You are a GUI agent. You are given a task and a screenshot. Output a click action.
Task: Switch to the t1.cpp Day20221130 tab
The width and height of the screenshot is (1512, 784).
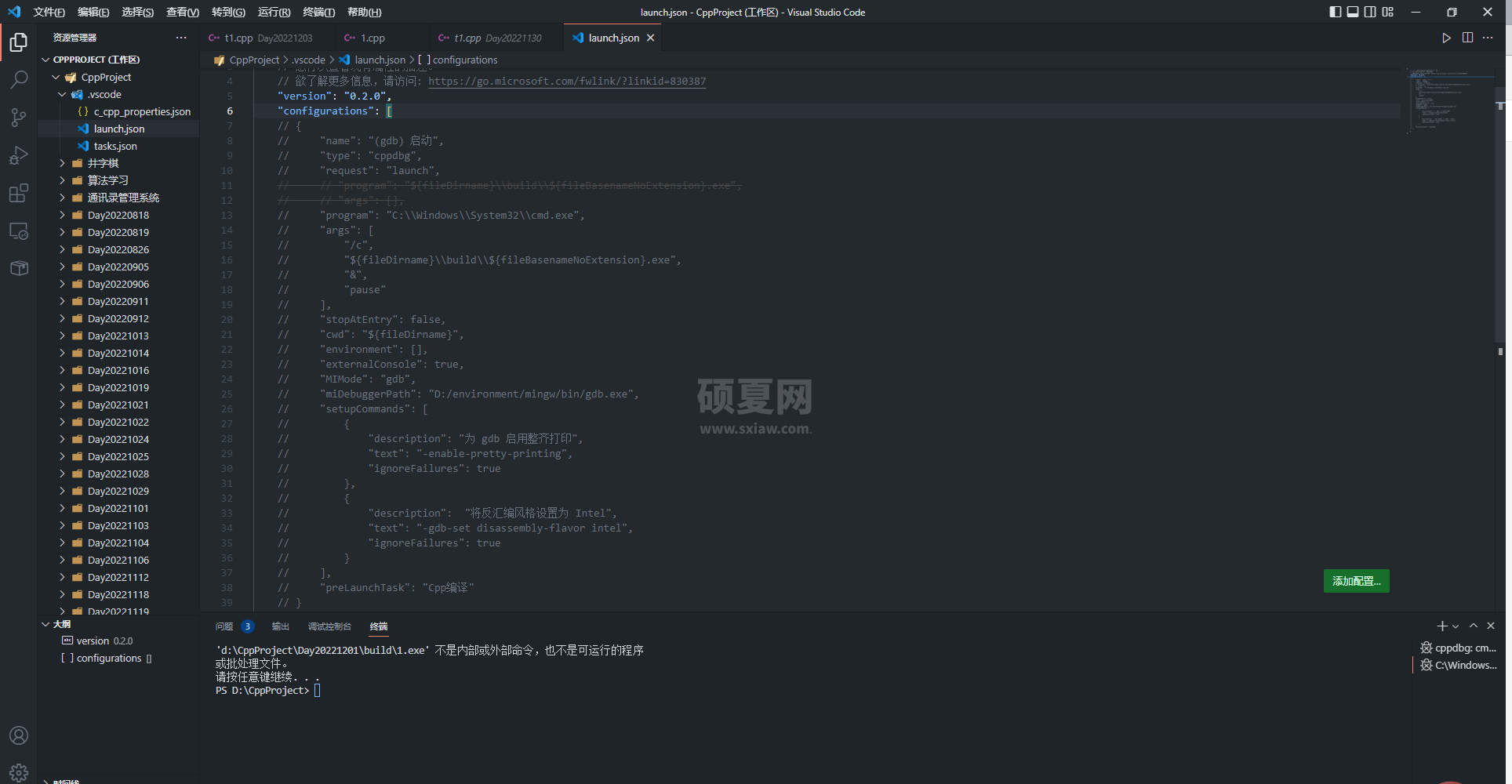495,38
